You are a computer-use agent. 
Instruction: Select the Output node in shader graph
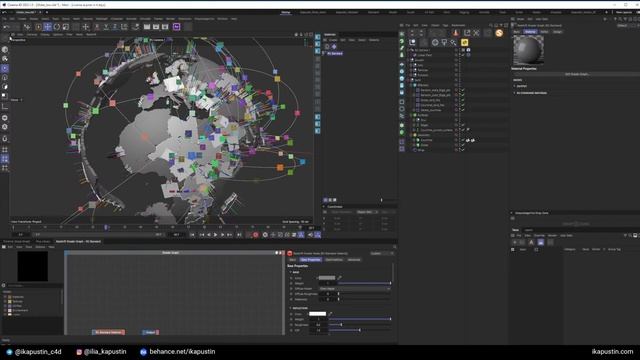coord(150,332)
